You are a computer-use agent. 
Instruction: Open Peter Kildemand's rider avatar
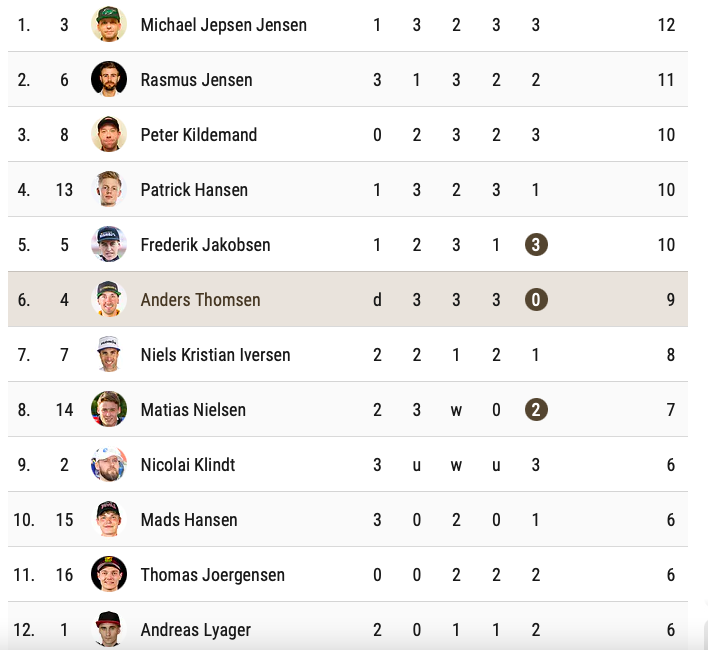109,134
